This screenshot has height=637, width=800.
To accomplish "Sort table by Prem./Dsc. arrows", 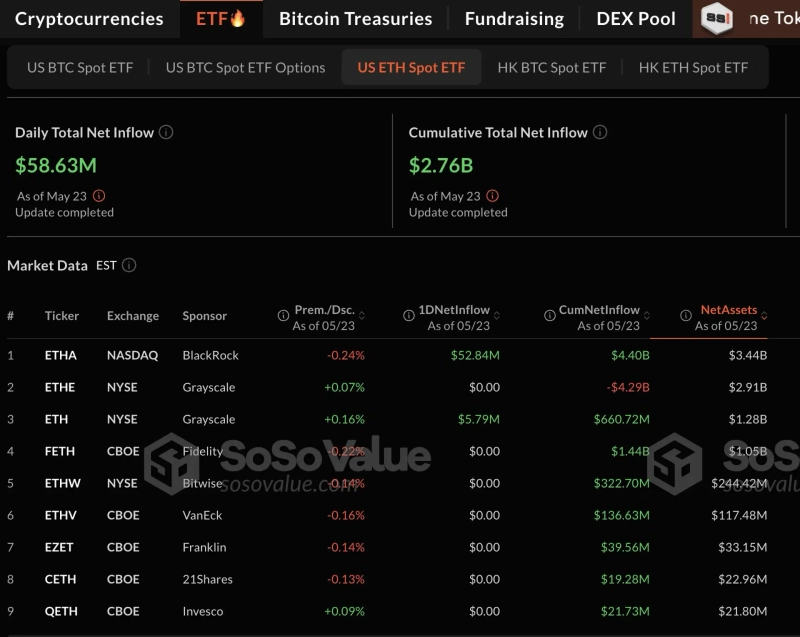I will coord(362,316).
